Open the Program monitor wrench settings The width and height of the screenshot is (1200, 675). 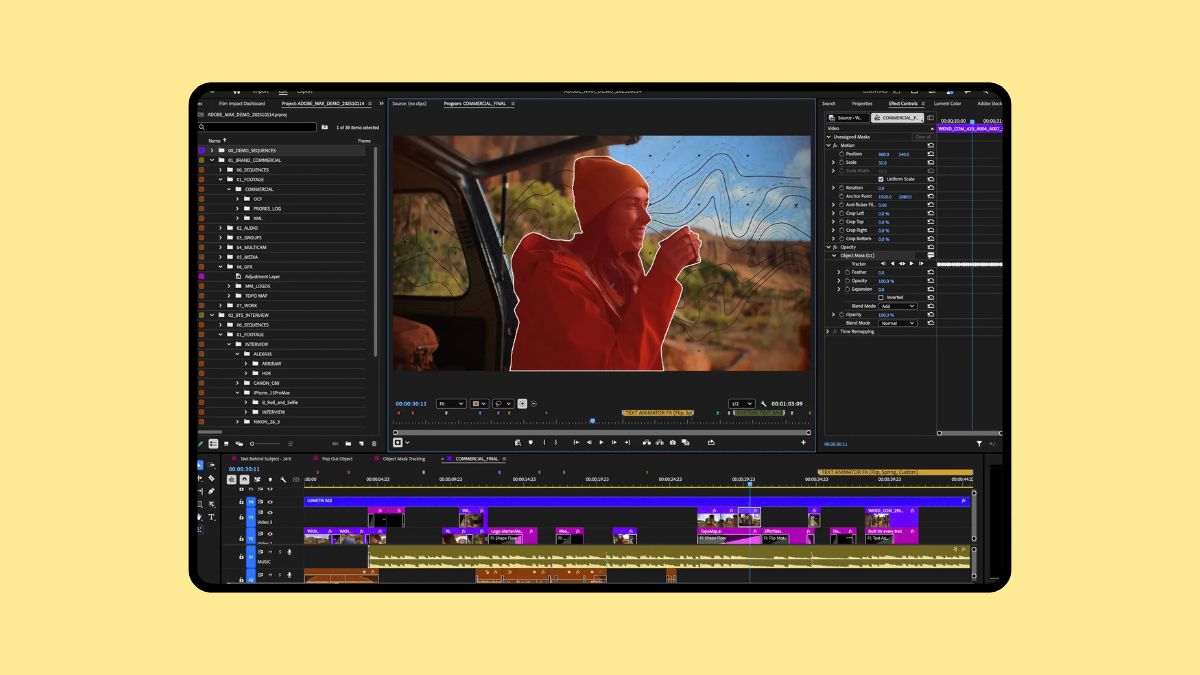pyautogui.click(x=763, y=404)
